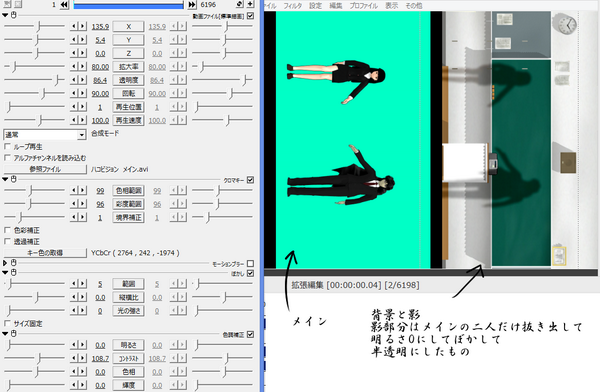This screenshot has width=600, height=392.
Task: Decrease X value with left arrow
Action: pos(74,26)
